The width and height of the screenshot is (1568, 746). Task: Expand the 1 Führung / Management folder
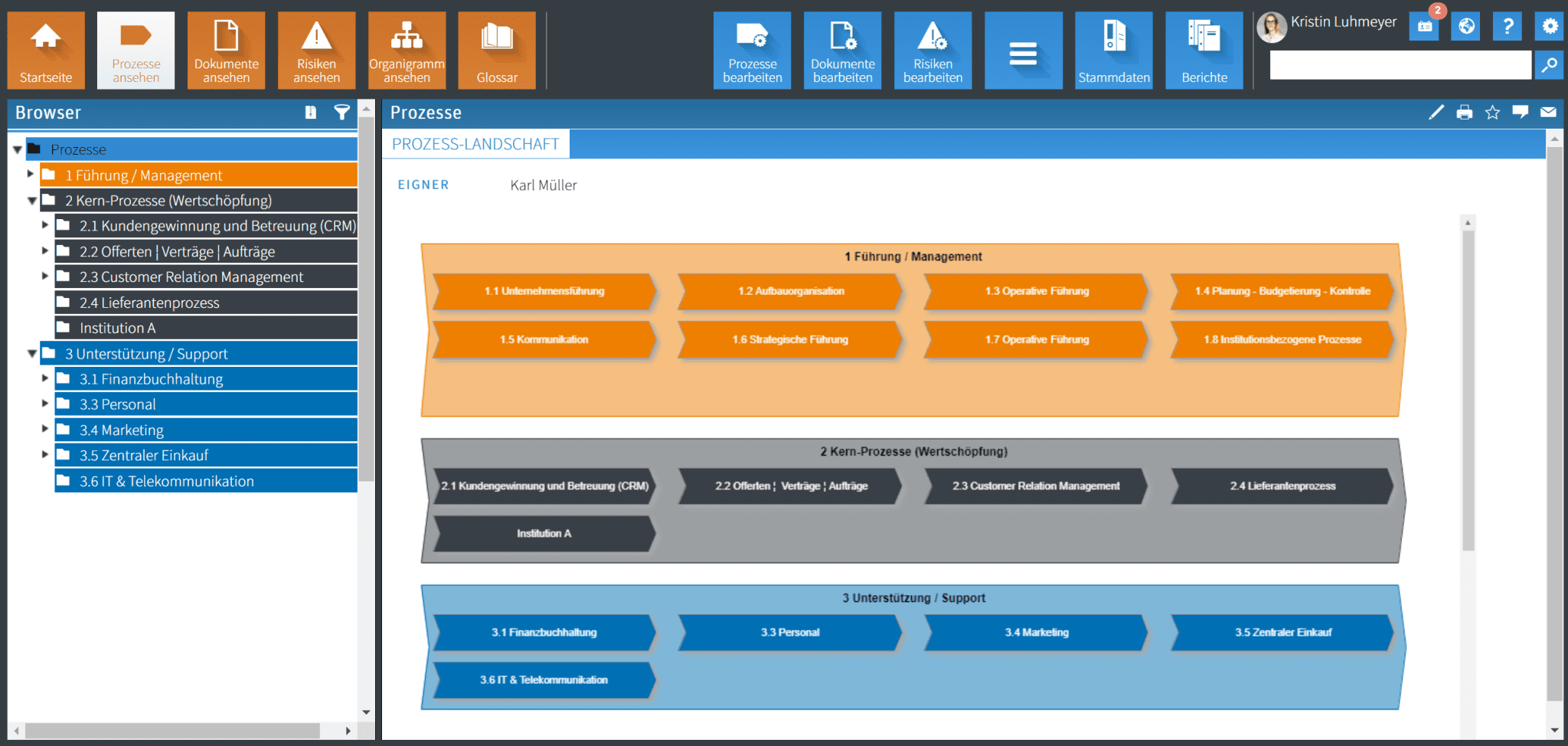click(x=31, y=175)
